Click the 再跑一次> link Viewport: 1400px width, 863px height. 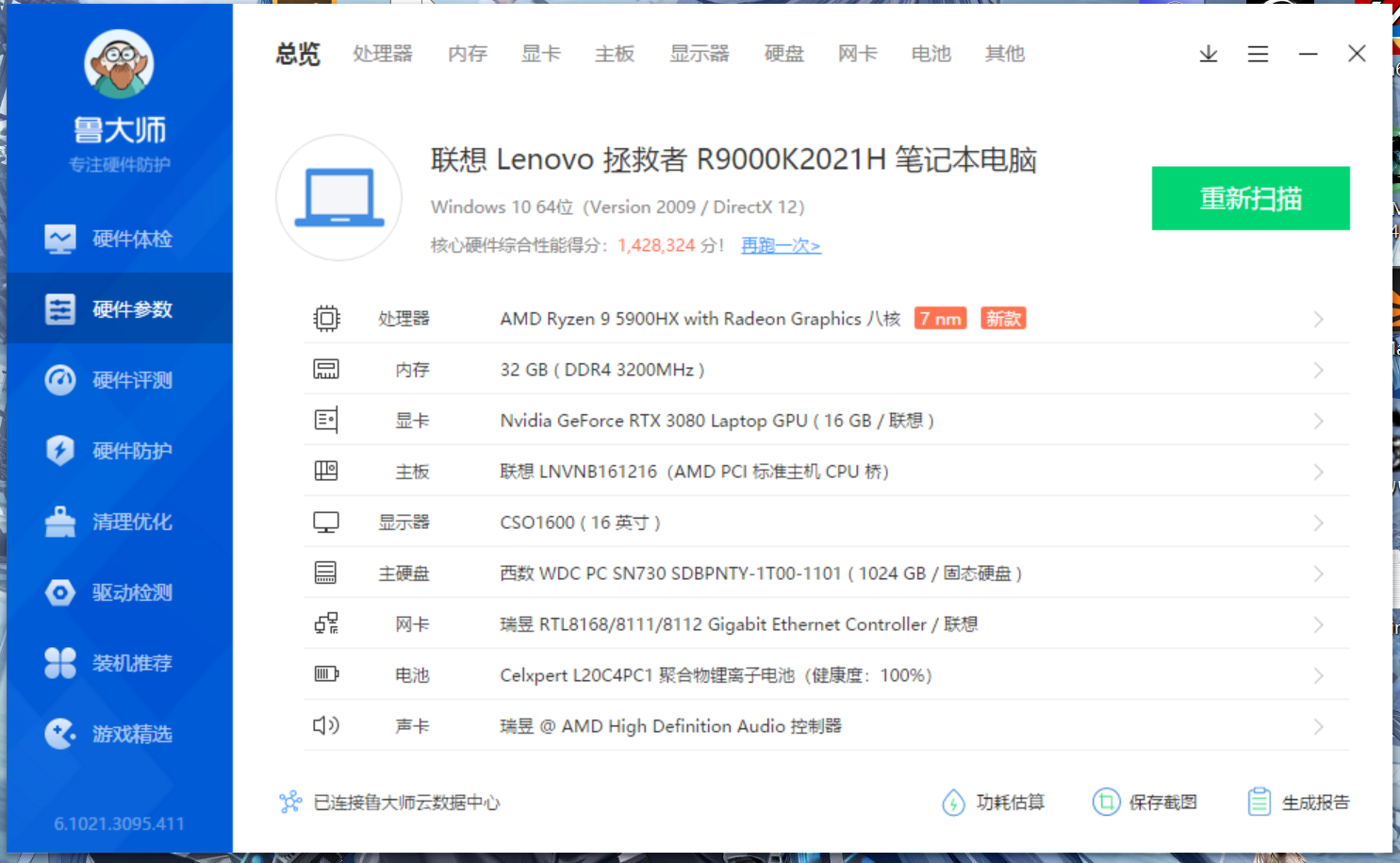coord(781,245)
